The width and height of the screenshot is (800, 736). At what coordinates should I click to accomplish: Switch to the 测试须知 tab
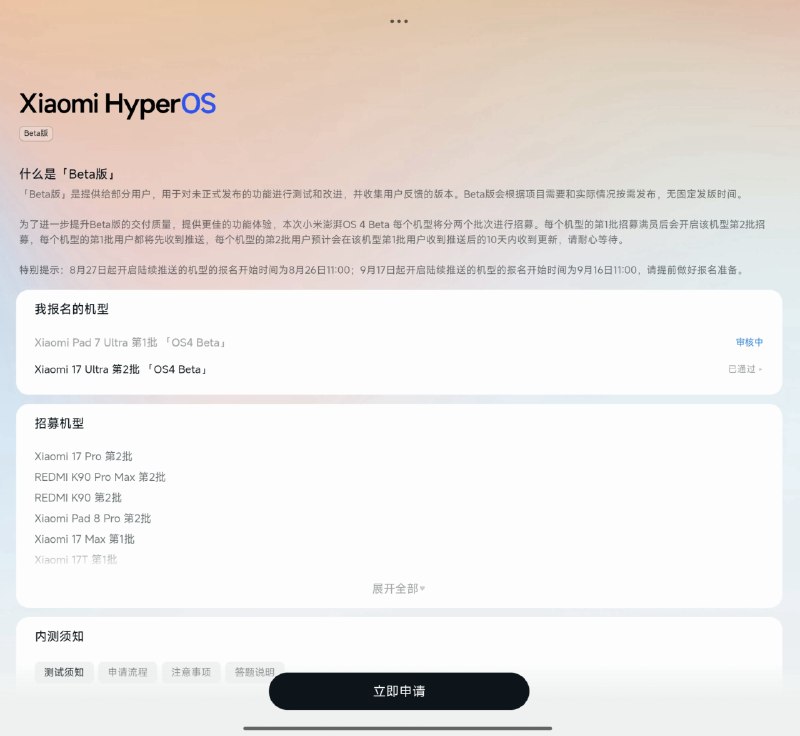64,672
